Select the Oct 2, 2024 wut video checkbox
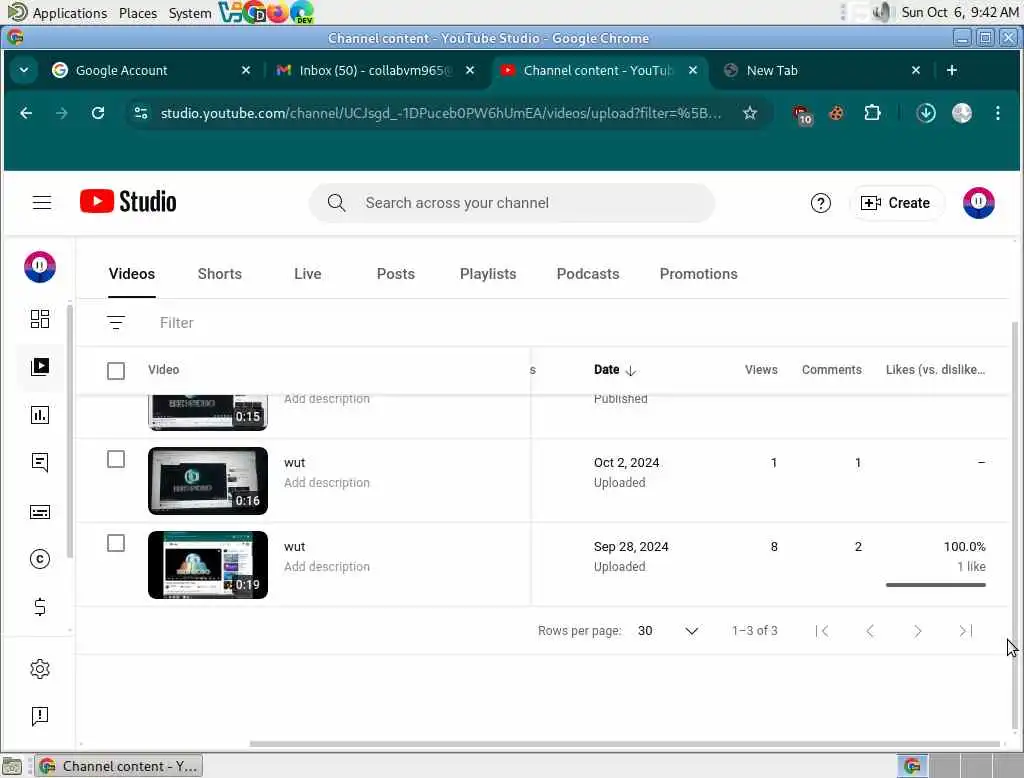Screen dimensions: 1024x778 [116, 459]
